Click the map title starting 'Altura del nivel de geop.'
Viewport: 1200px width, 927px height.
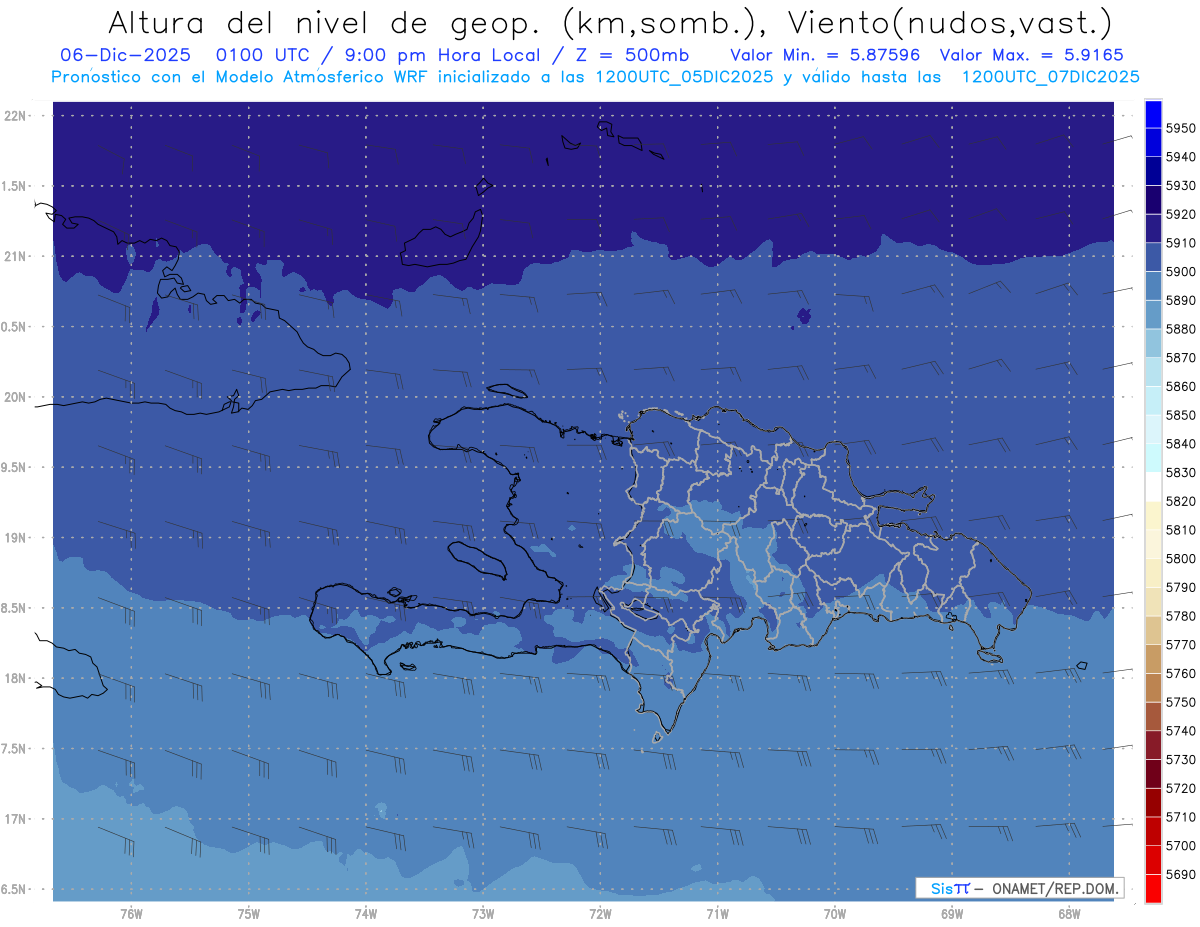click(609, 22)
